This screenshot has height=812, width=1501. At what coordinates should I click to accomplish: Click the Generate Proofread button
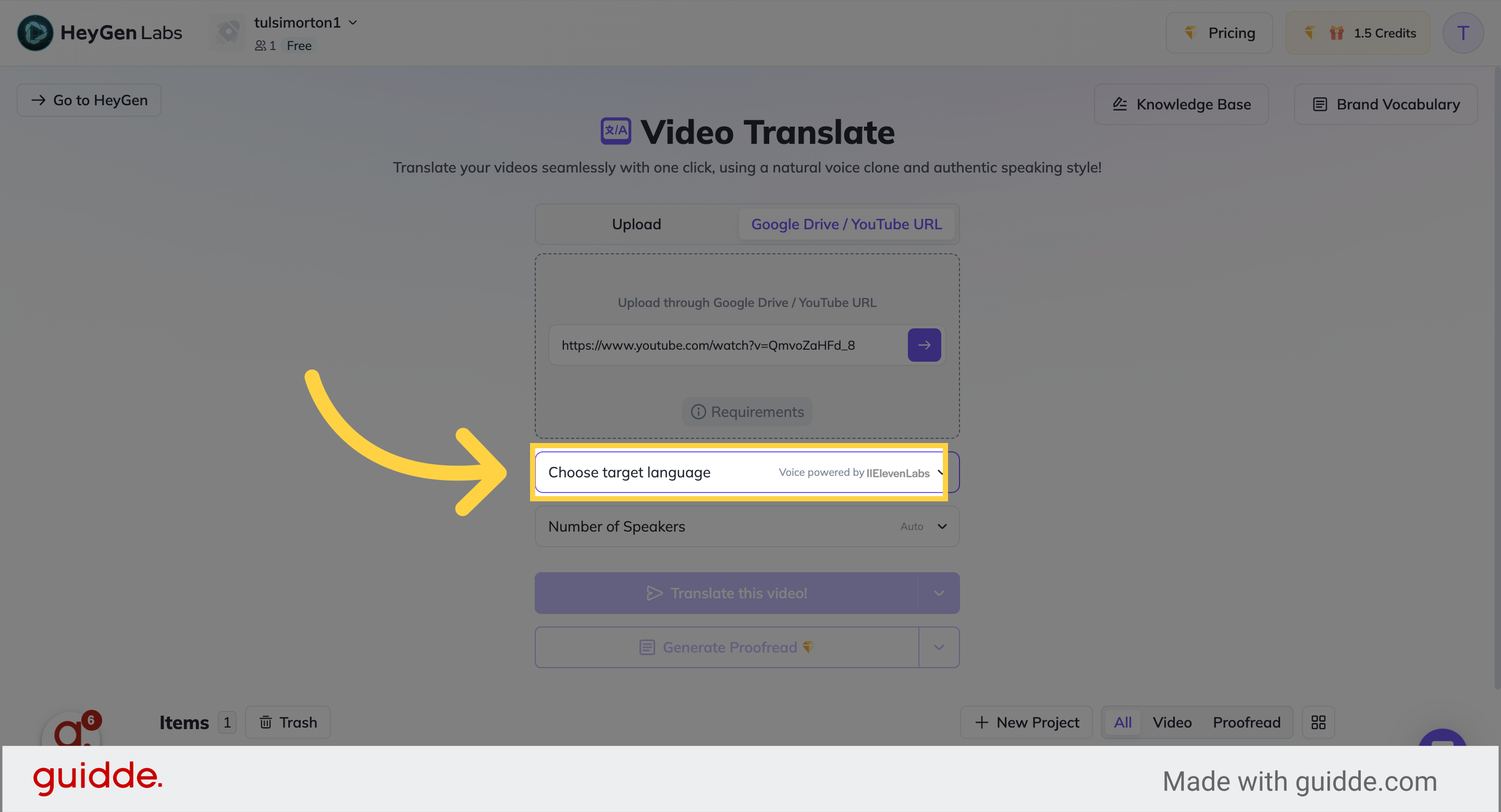[x=727, y=647]
